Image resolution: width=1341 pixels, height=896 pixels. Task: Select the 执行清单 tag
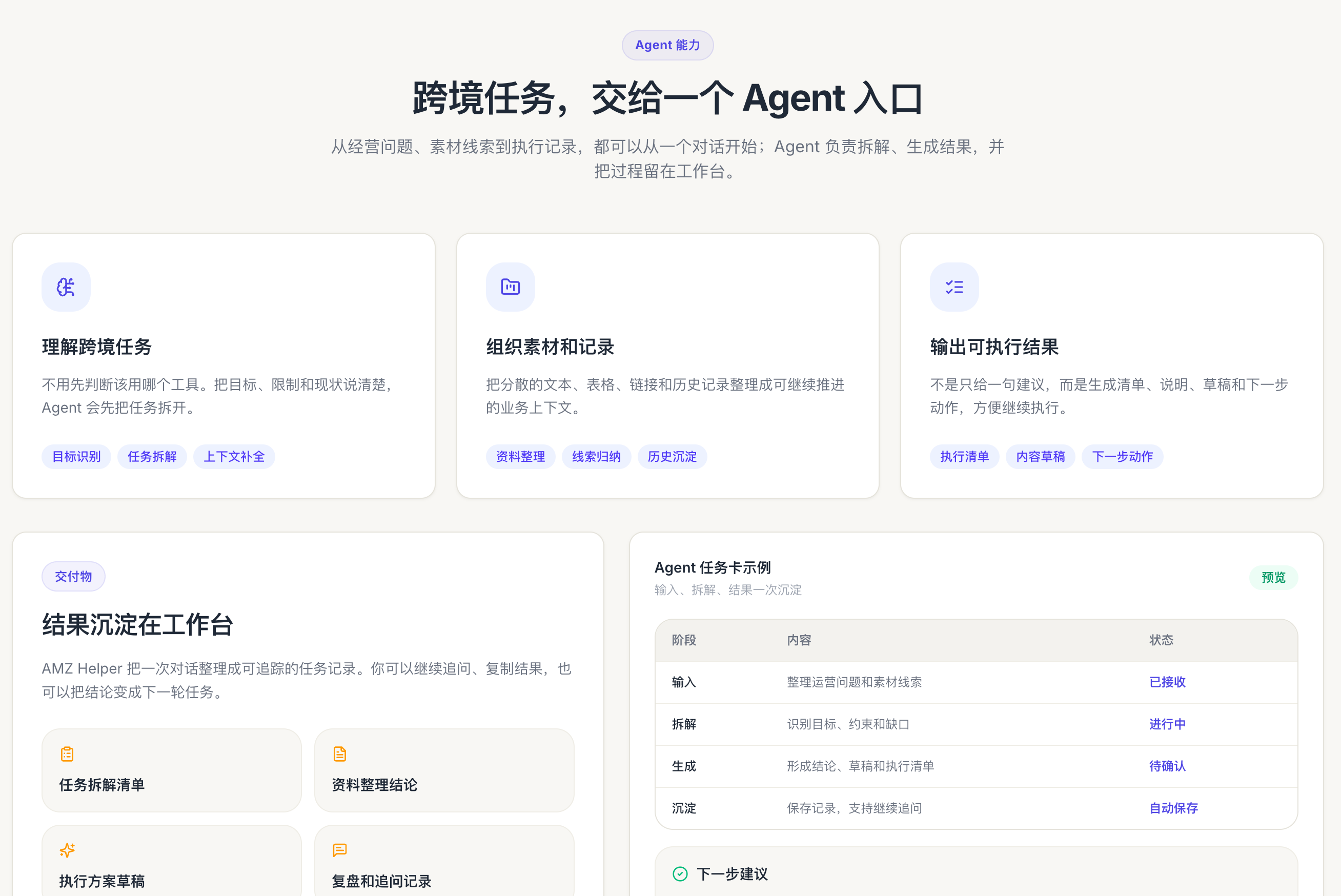(964, 457)
